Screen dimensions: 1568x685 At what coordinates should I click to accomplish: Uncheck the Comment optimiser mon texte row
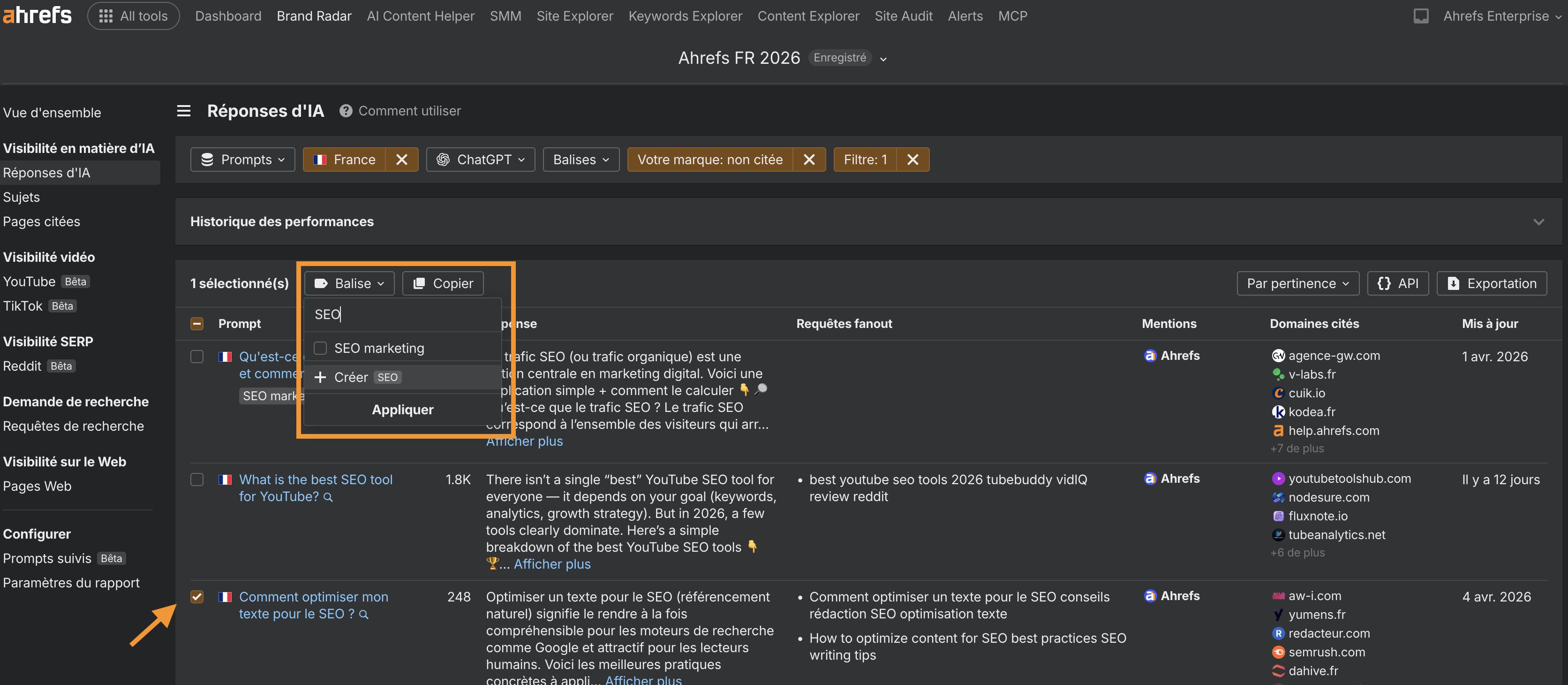click(196, 597)
